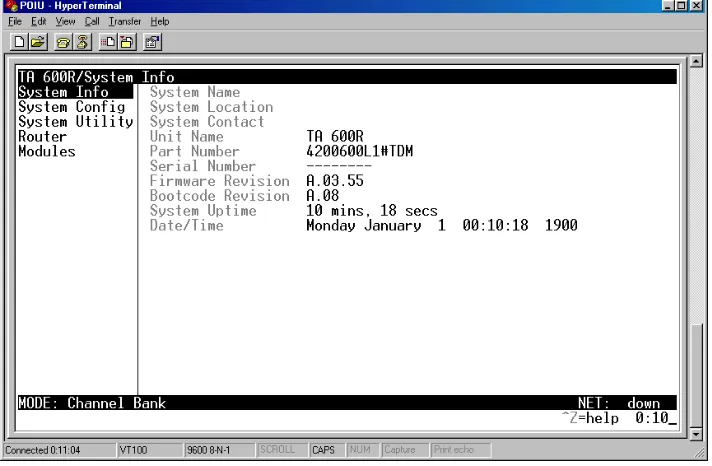Screen dimensions: 712x466
Task: Click the System Uptime label
Action: tap(203, 211)
